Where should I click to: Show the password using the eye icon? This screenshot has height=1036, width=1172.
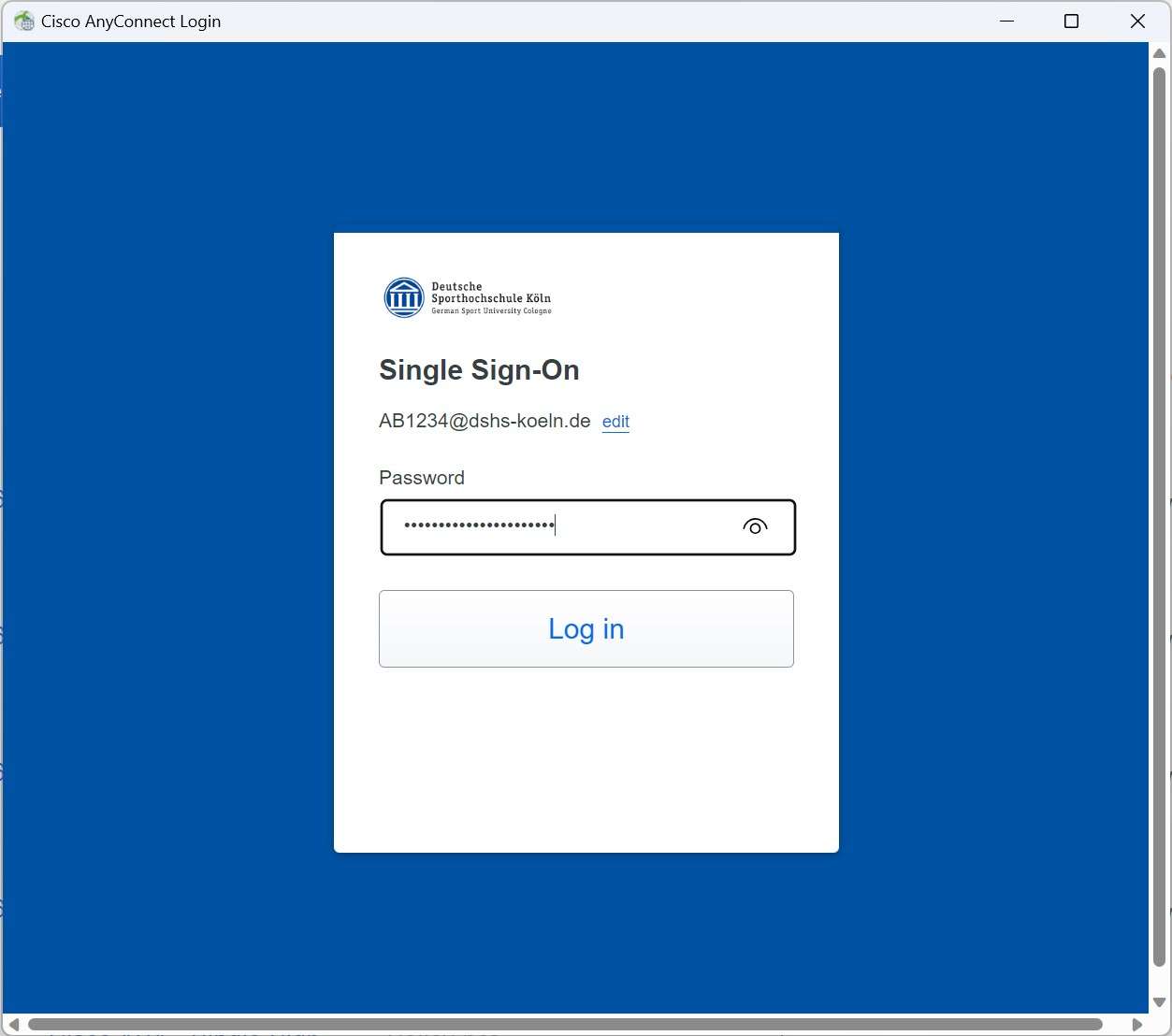pyautogui.click(x=755, y=526)
